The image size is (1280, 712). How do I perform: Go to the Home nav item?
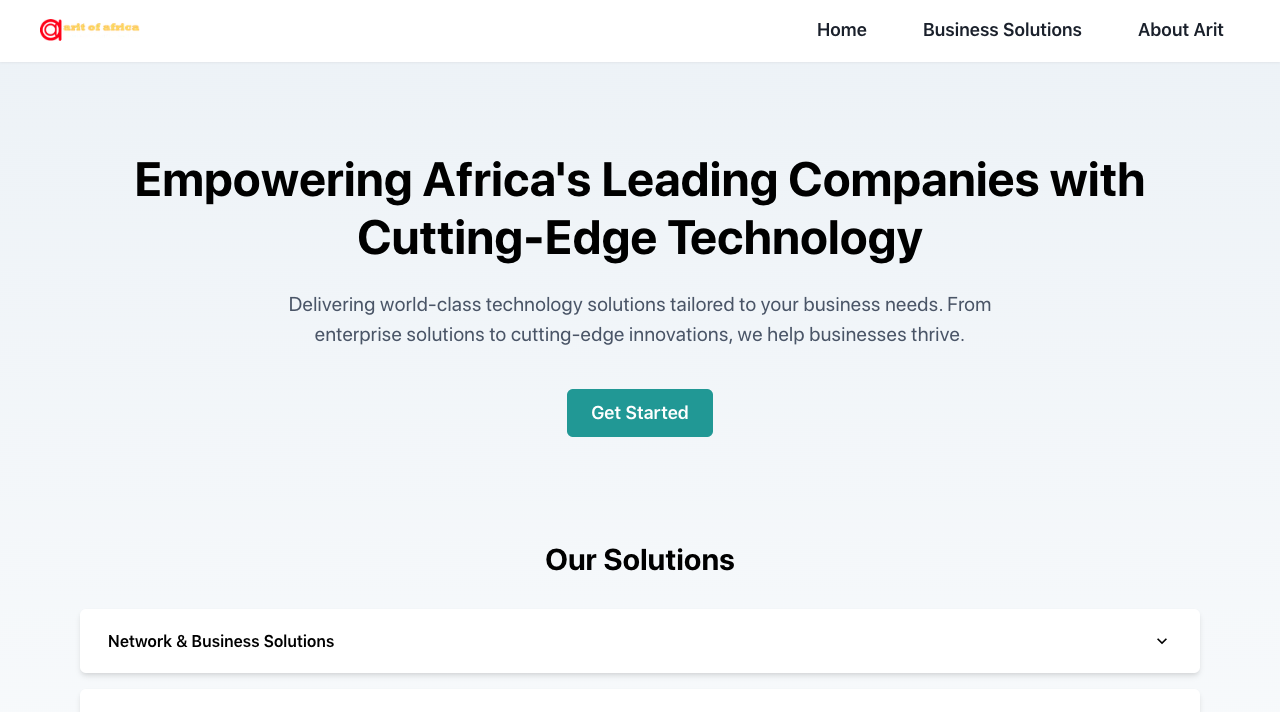click(841, 30)
